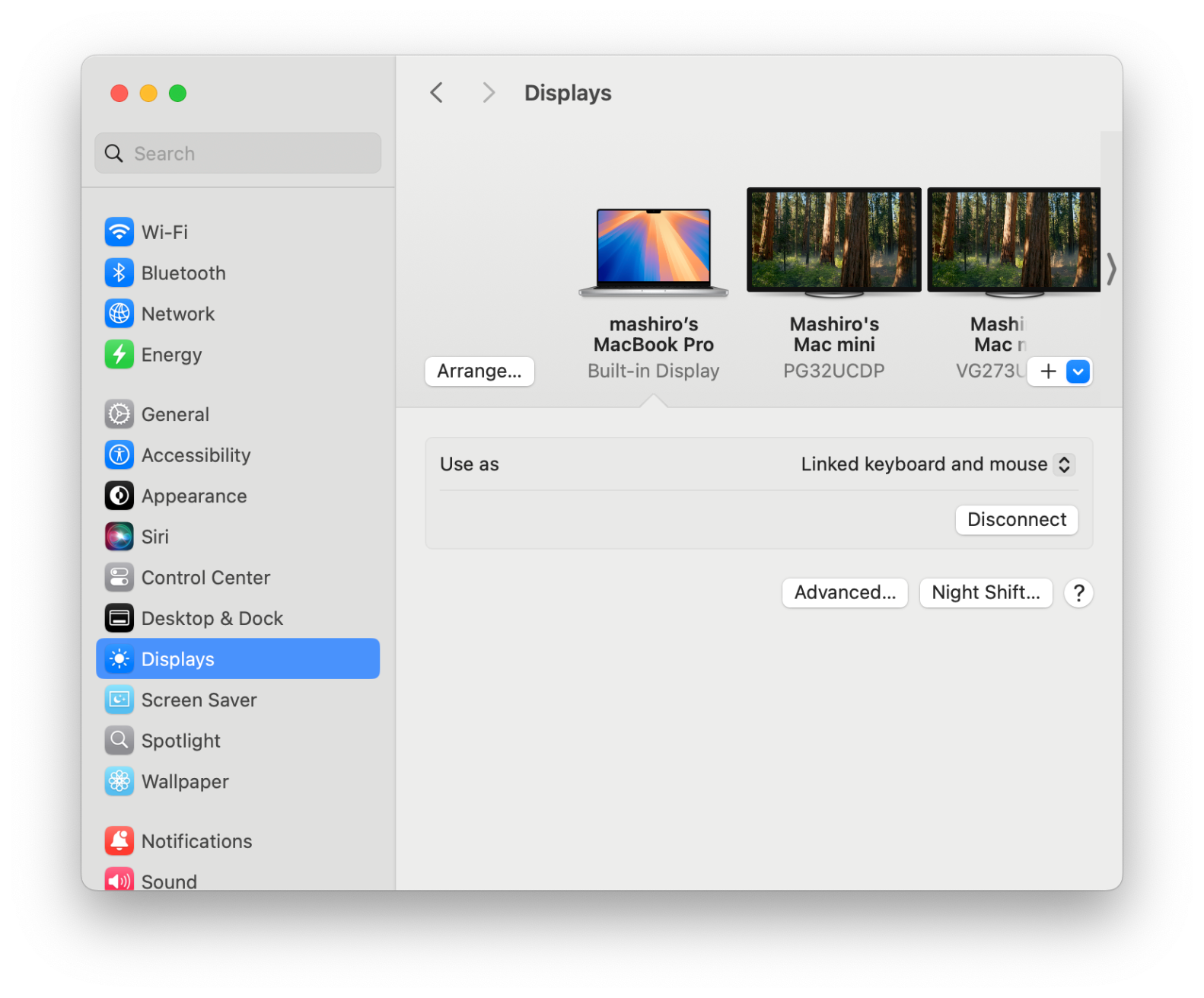Click the Energy lightning icon
The height and width of the screenshot is (998, 1204).
click(x=119, y=355)
